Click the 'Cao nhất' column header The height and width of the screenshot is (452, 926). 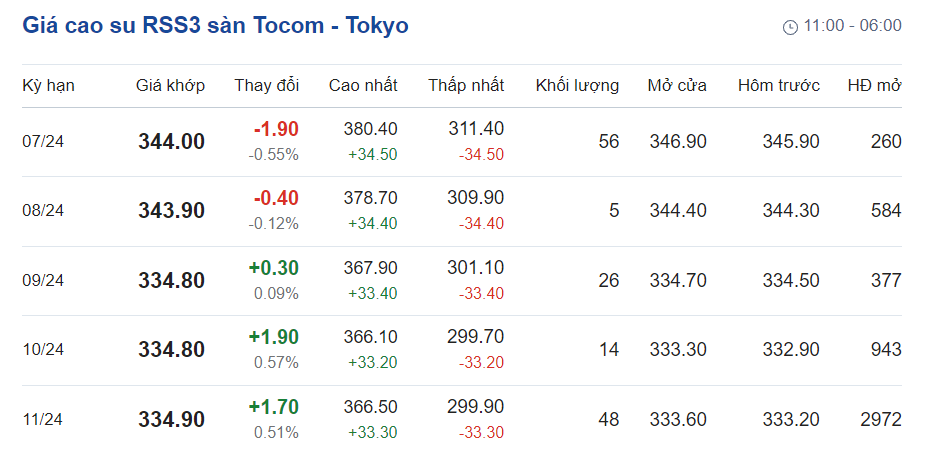click(363, 86)
